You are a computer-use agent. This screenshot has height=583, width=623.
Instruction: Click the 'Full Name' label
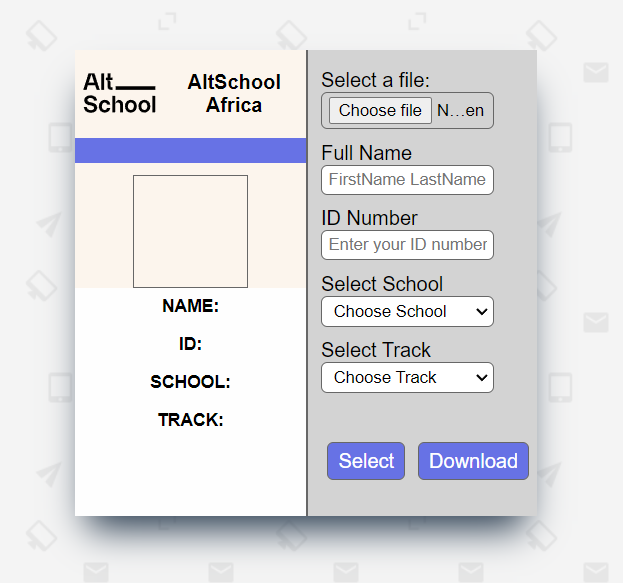366,153
